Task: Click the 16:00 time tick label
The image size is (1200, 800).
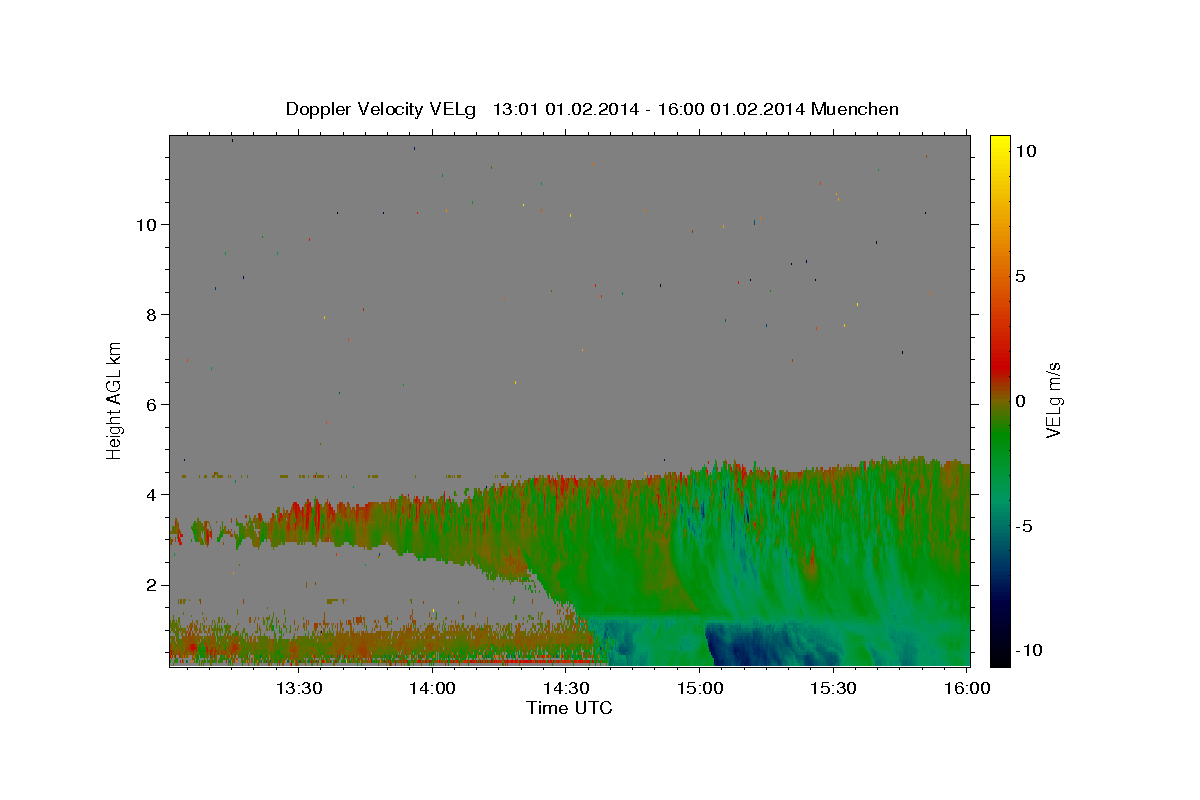Action: click(x=967, y=688)
